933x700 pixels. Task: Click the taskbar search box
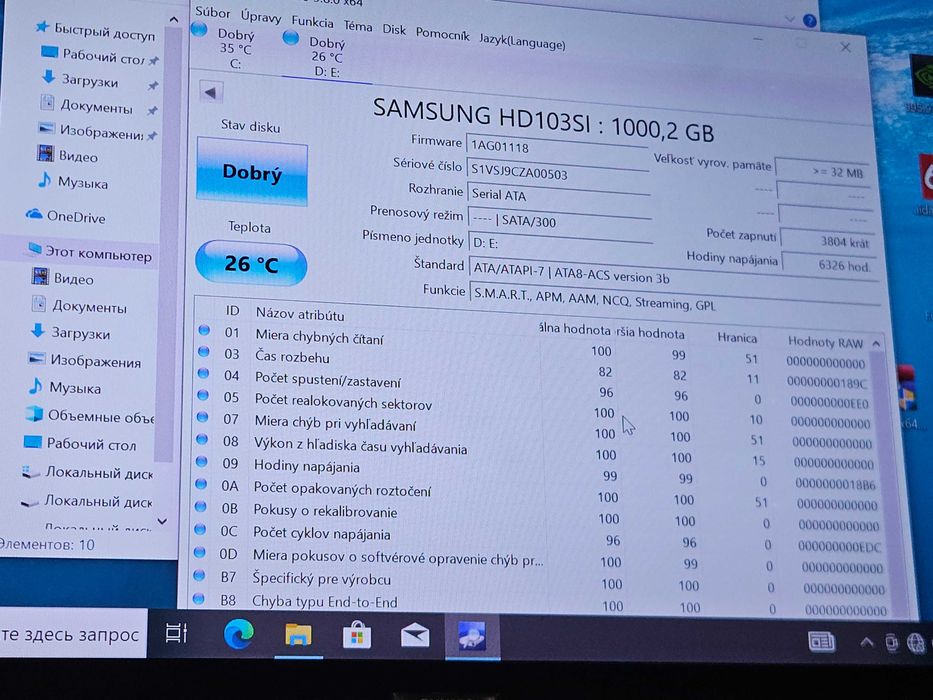tap(71, 633)
